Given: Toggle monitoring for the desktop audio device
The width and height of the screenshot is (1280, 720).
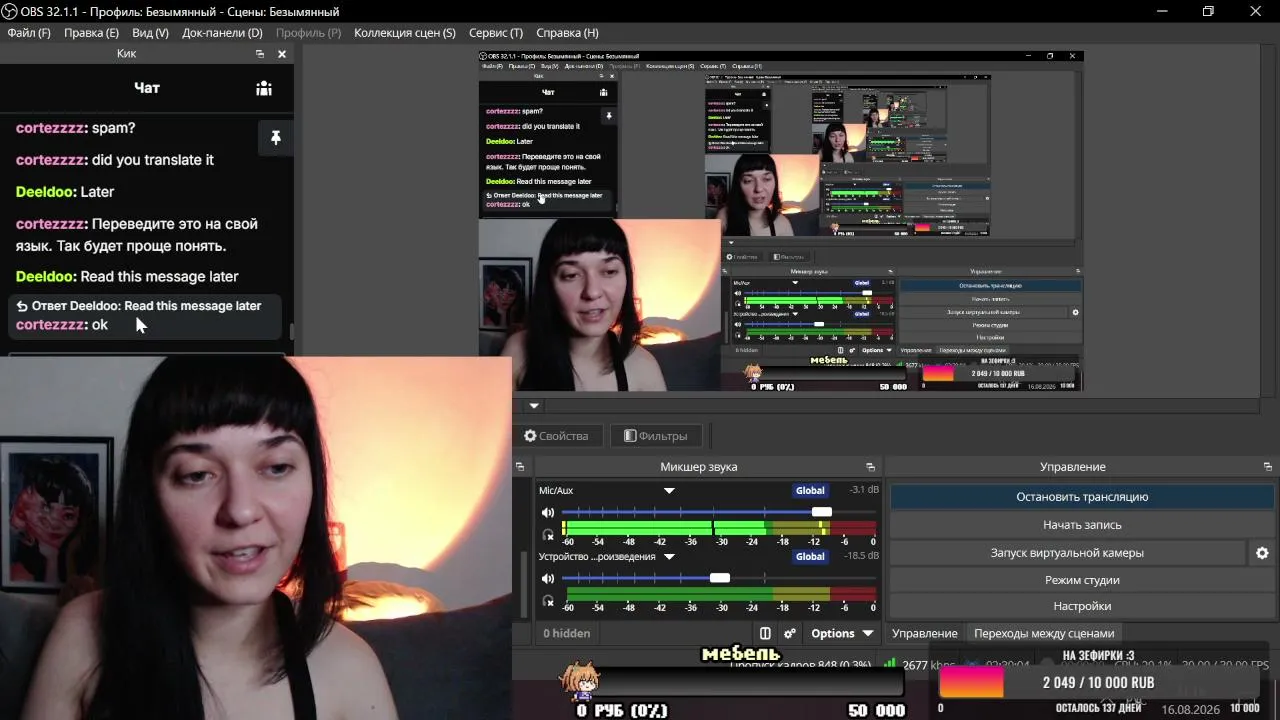Looking at the screenshot, I should [x=548, y=600].
